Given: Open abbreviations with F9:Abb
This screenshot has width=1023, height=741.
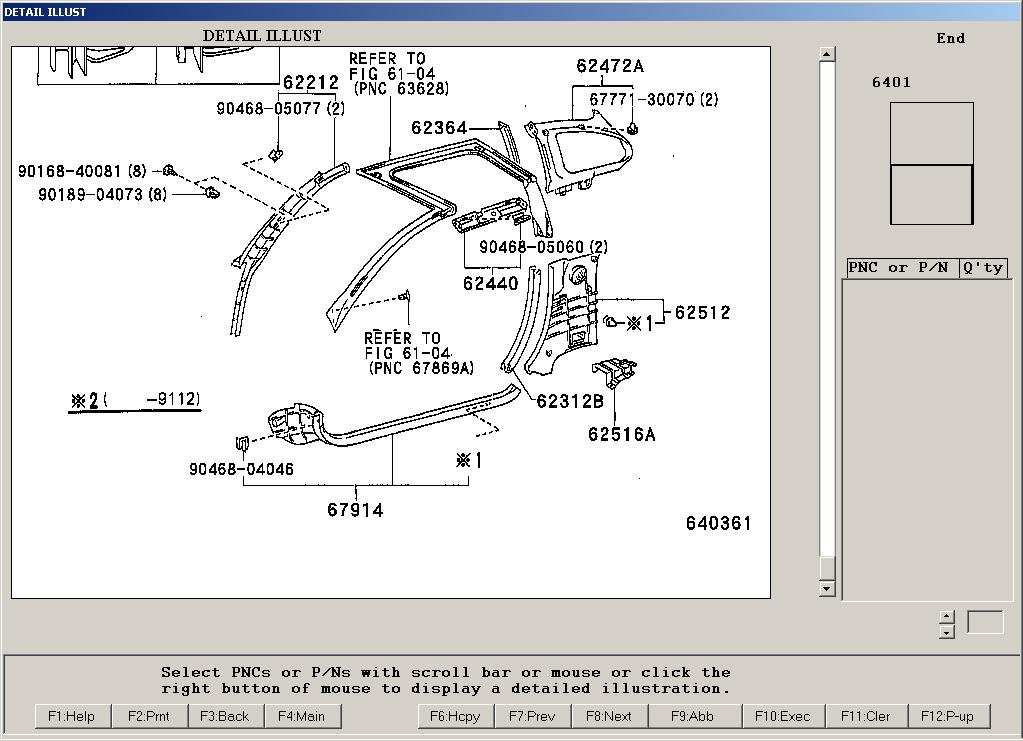Looking at the screenshot, I should [692, 716].
